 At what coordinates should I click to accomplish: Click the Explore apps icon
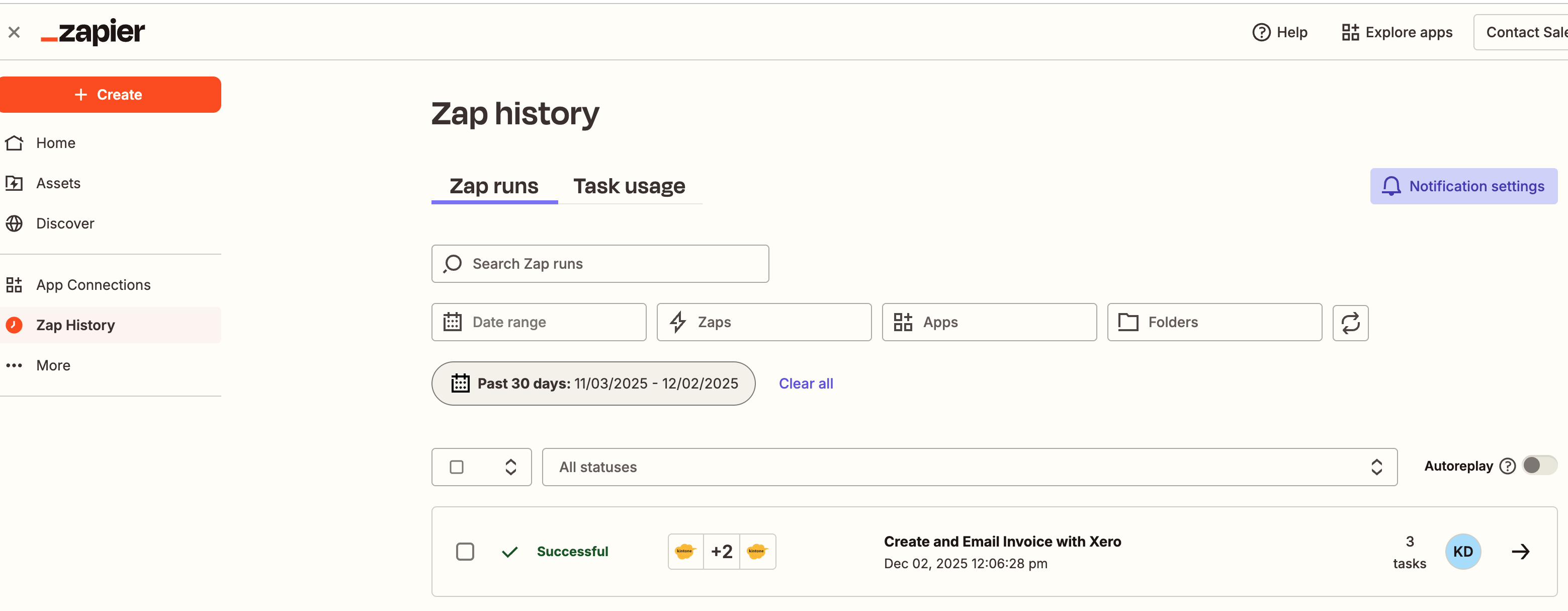[1351, 32]
